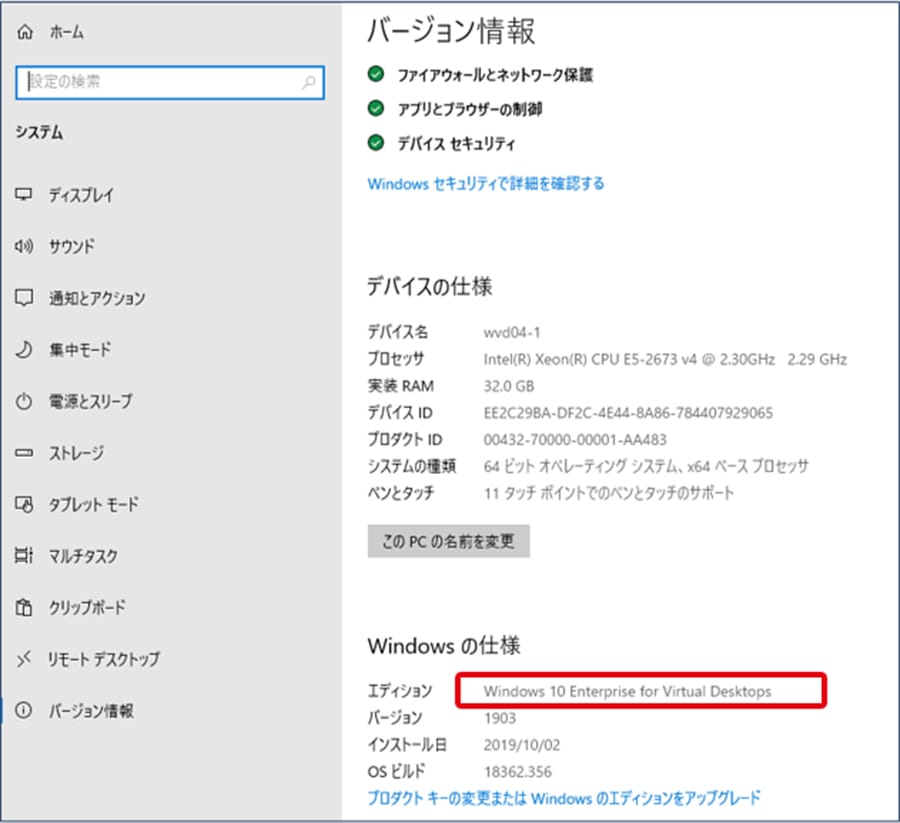Click the インストール日 label
The image size is (900, 823).
pos(408,745)
